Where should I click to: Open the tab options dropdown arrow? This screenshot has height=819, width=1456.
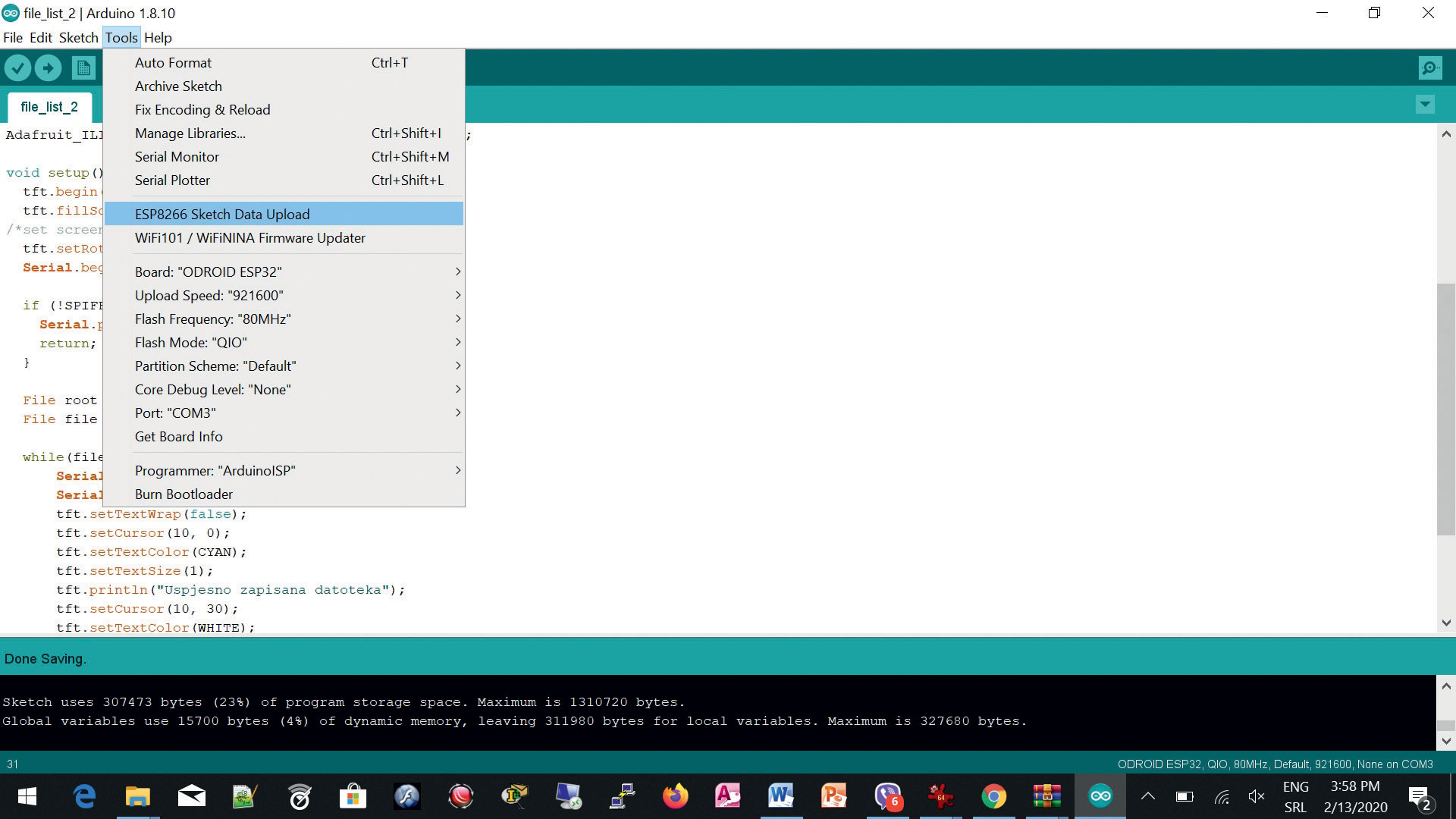coord(1425,105)
